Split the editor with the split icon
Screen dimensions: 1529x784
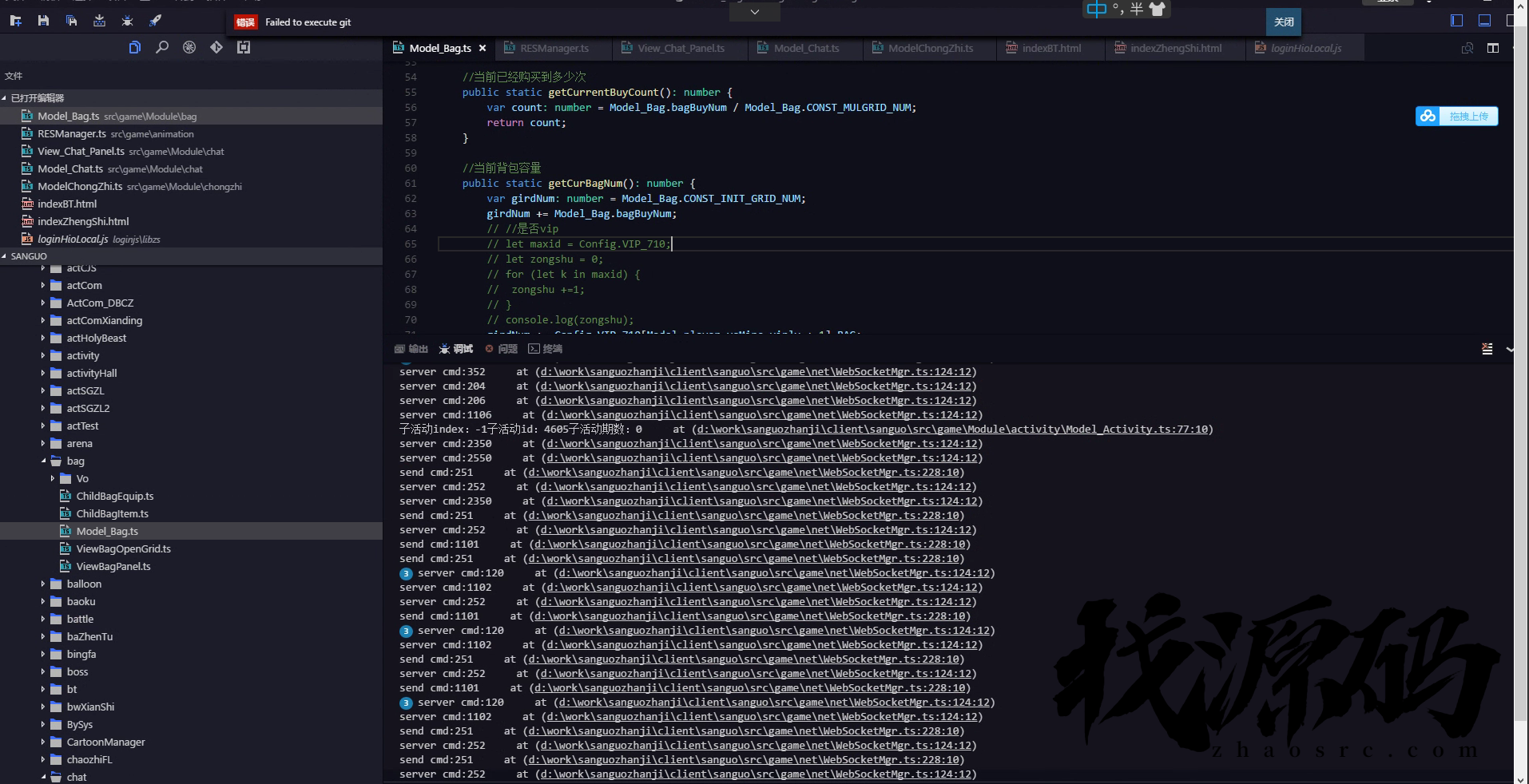point(1492,49)
